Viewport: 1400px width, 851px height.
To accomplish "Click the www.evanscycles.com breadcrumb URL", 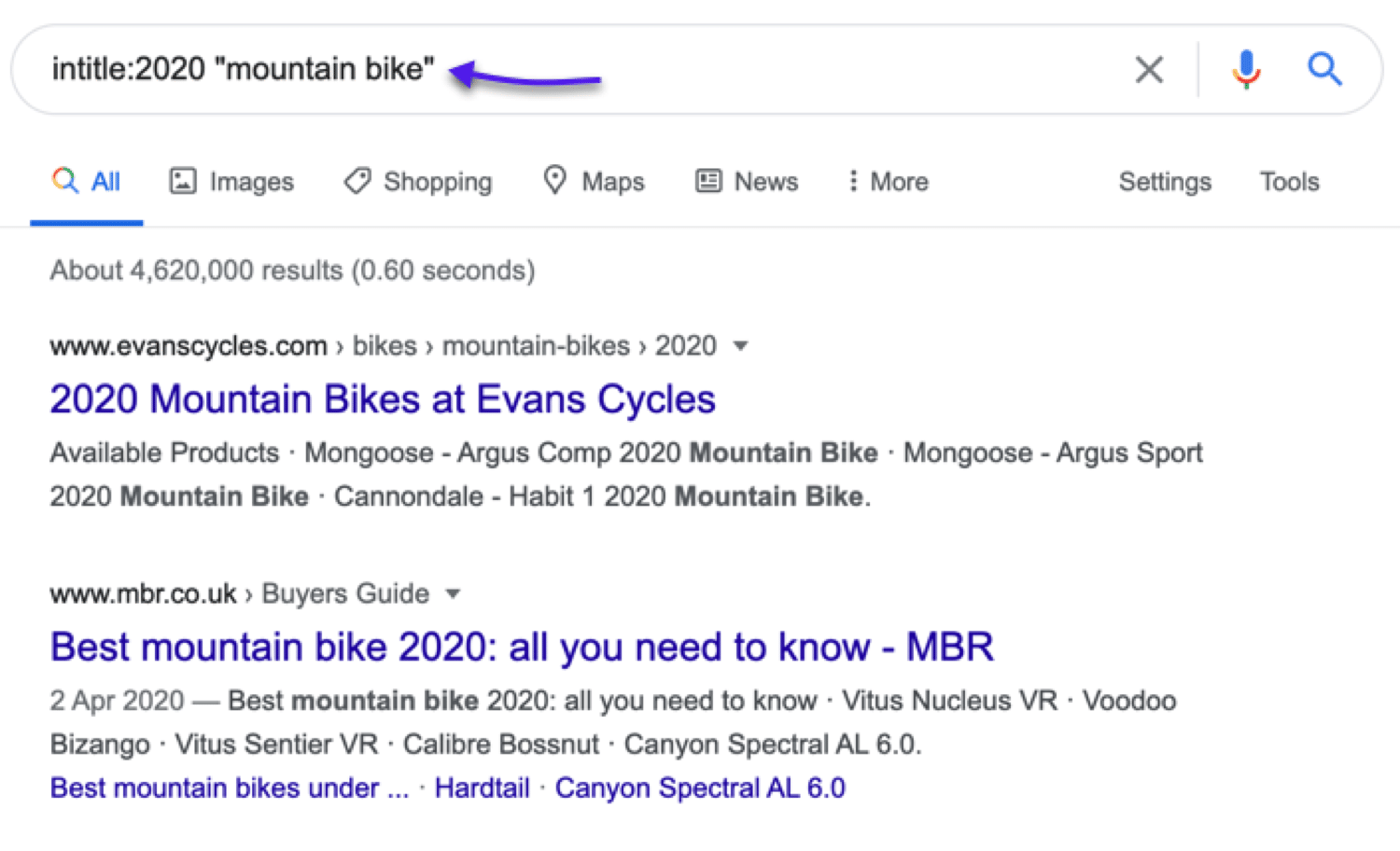I will pos(189,346).
